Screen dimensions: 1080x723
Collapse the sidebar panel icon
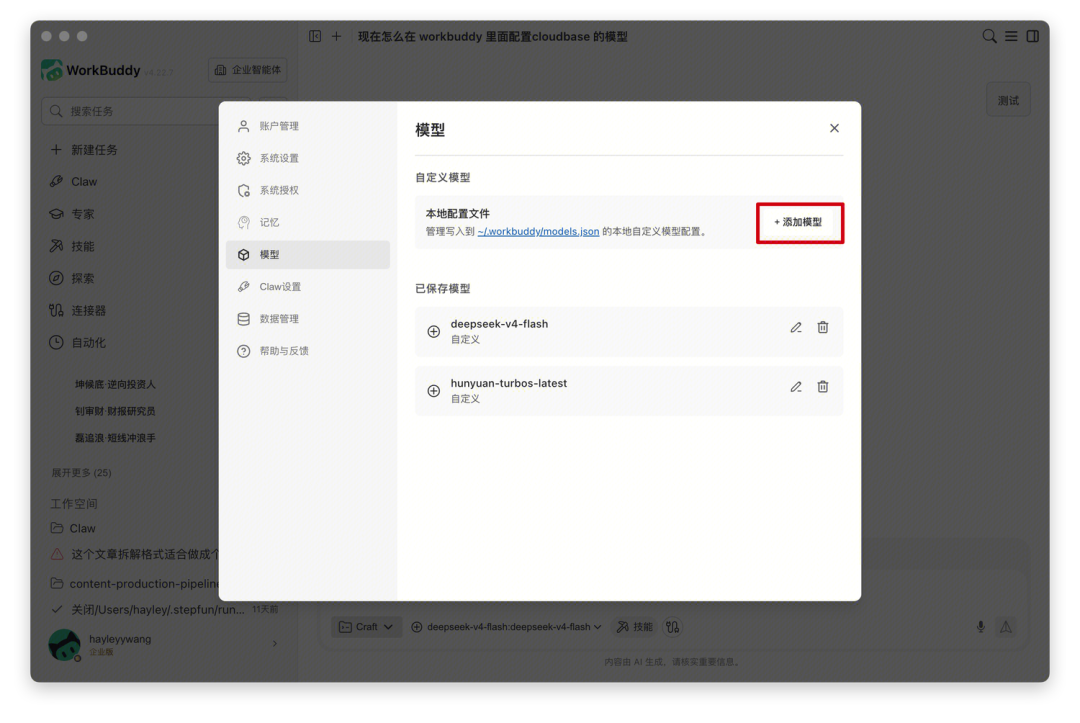click(315, 36)
